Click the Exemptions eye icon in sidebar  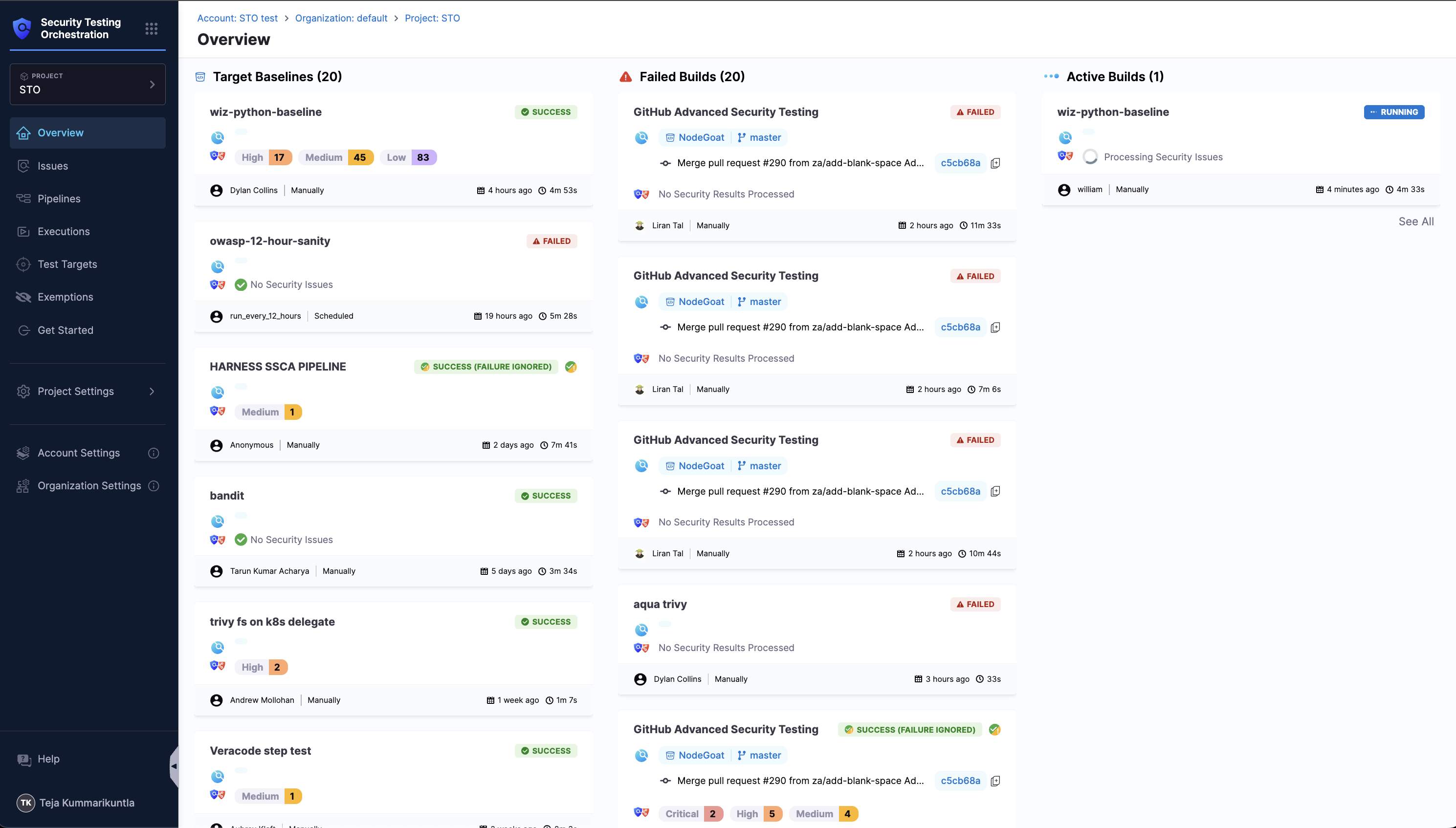pyautogui.click(x=23, y=296)
